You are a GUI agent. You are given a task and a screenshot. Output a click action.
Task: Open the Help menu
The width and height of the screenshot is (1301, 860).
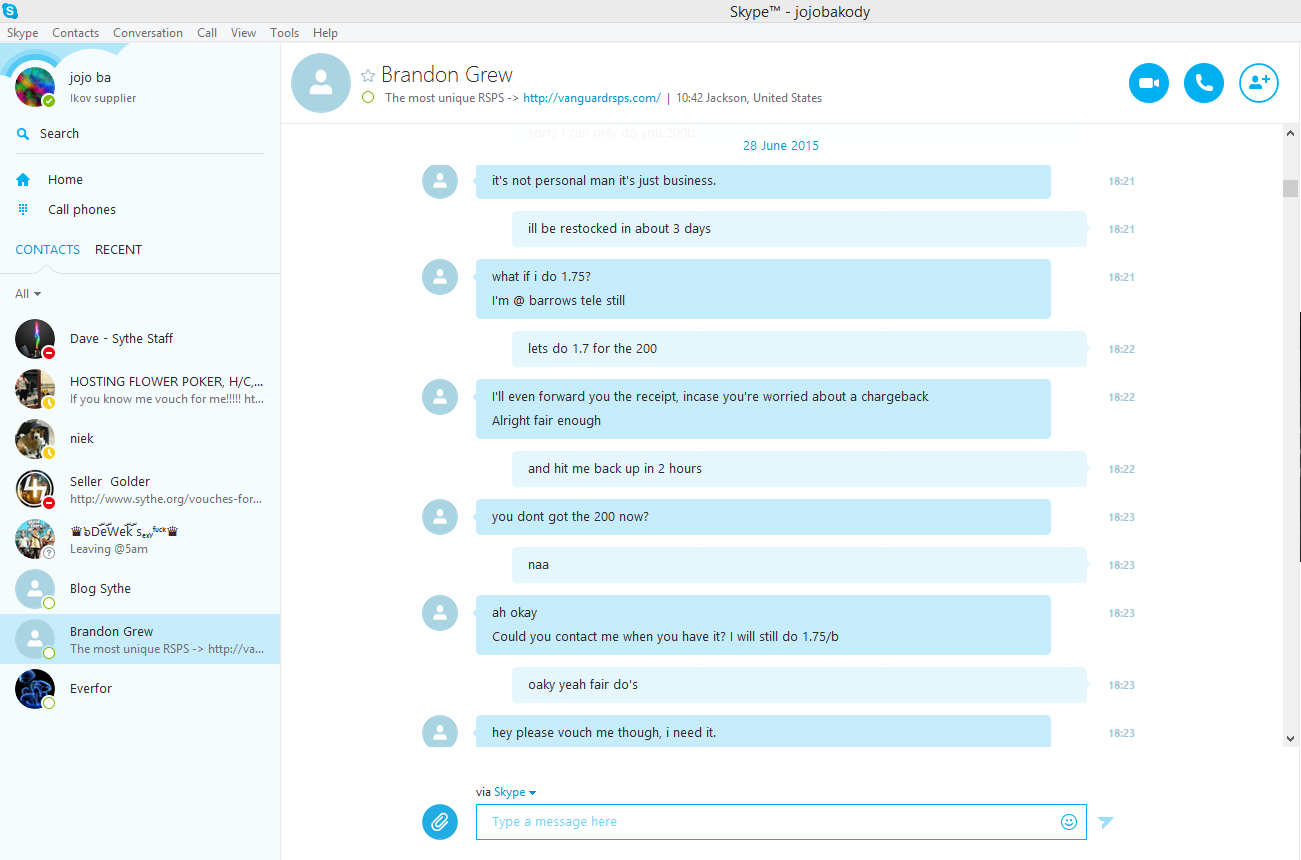pos(325,33)
